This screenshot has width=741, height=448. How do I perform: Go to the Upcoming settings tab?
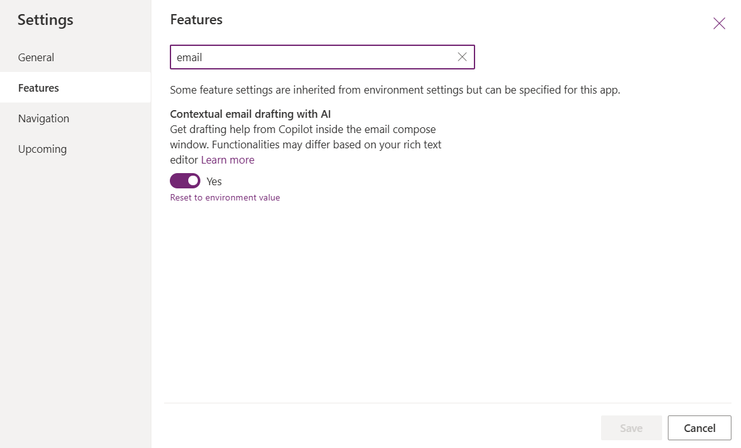coord(42,149)
